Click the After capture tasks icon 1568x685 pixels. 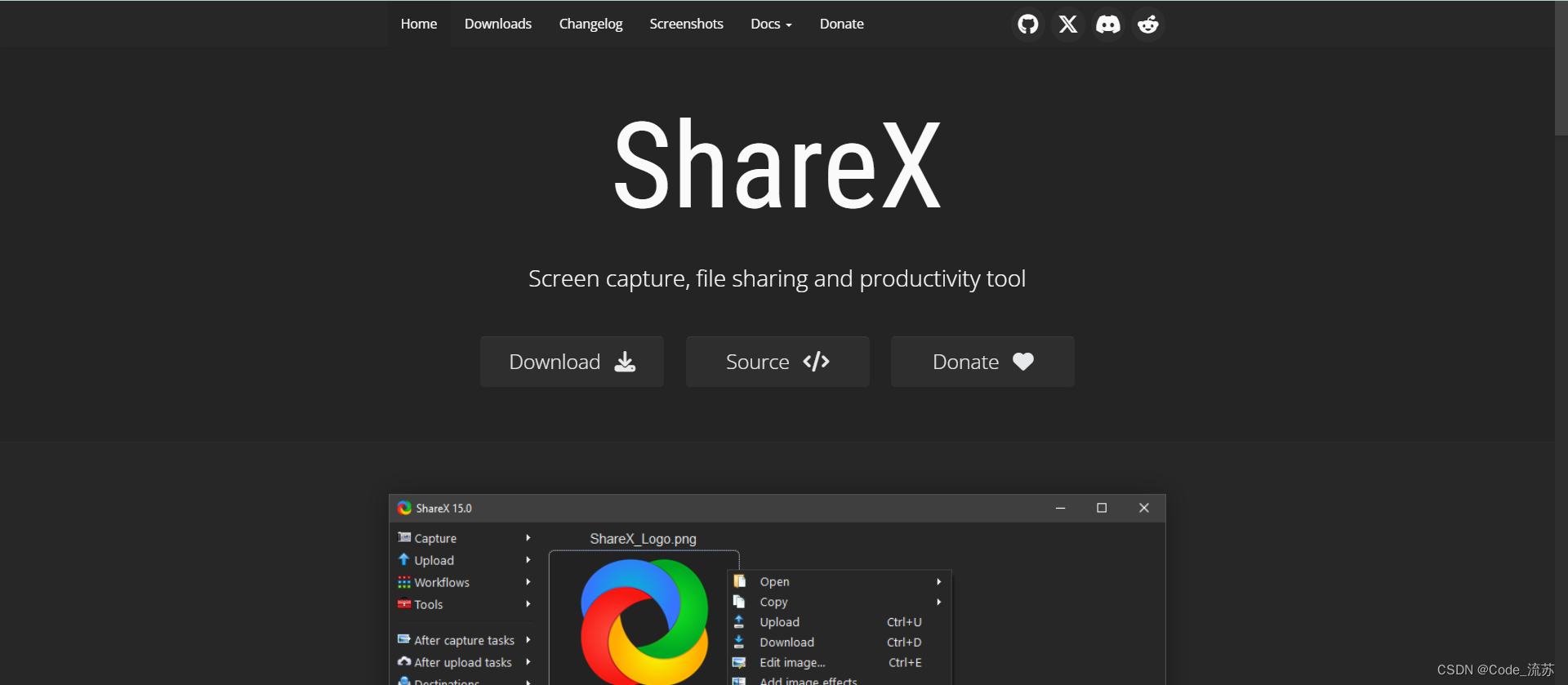pos(404,639)
